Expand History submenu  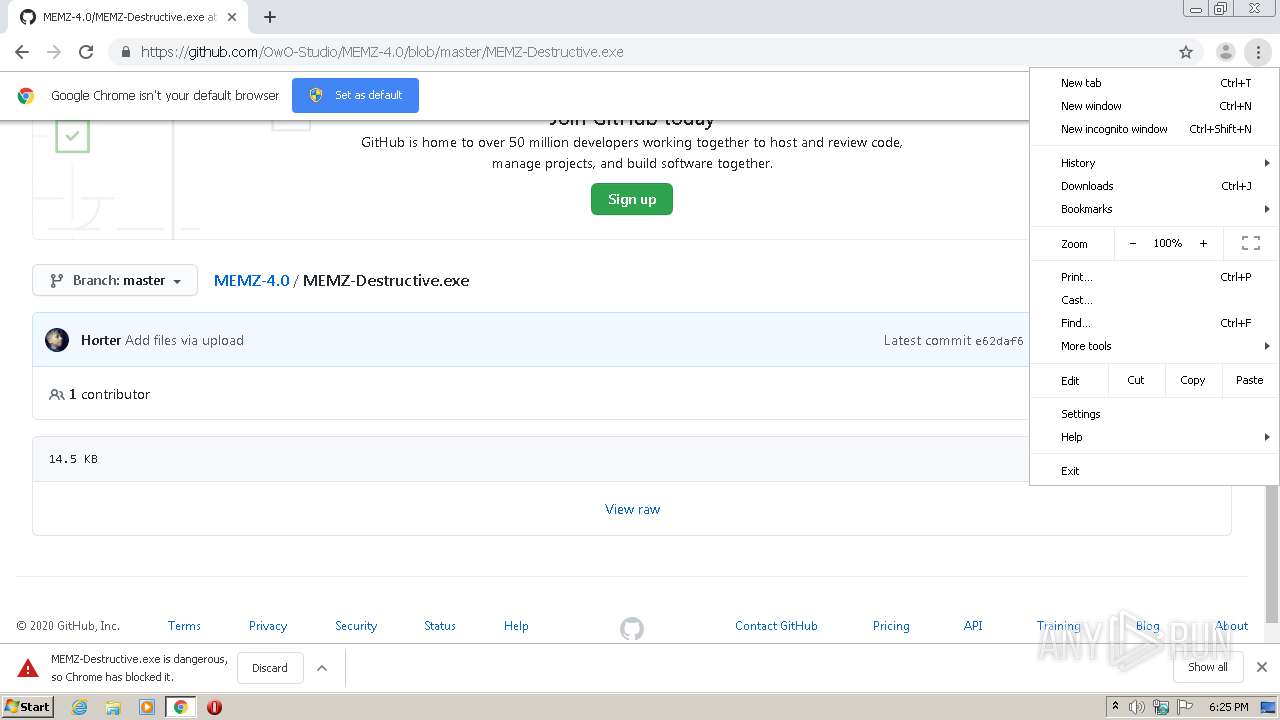(x=1154, y=163)
